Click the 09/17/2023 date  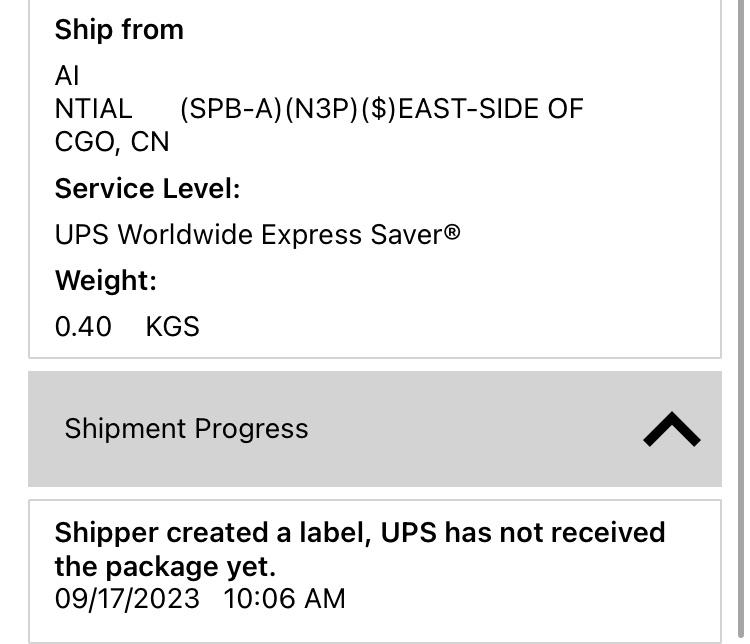[127, 599]
